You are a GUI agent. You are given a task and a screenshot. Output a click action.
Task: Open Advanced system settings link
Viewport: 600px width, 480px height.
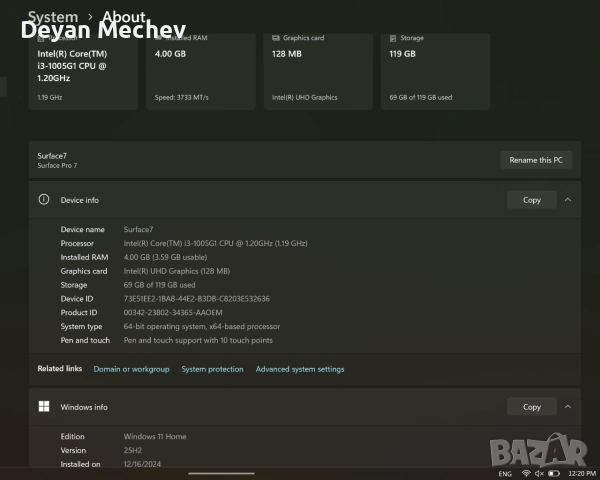(300, 369)
